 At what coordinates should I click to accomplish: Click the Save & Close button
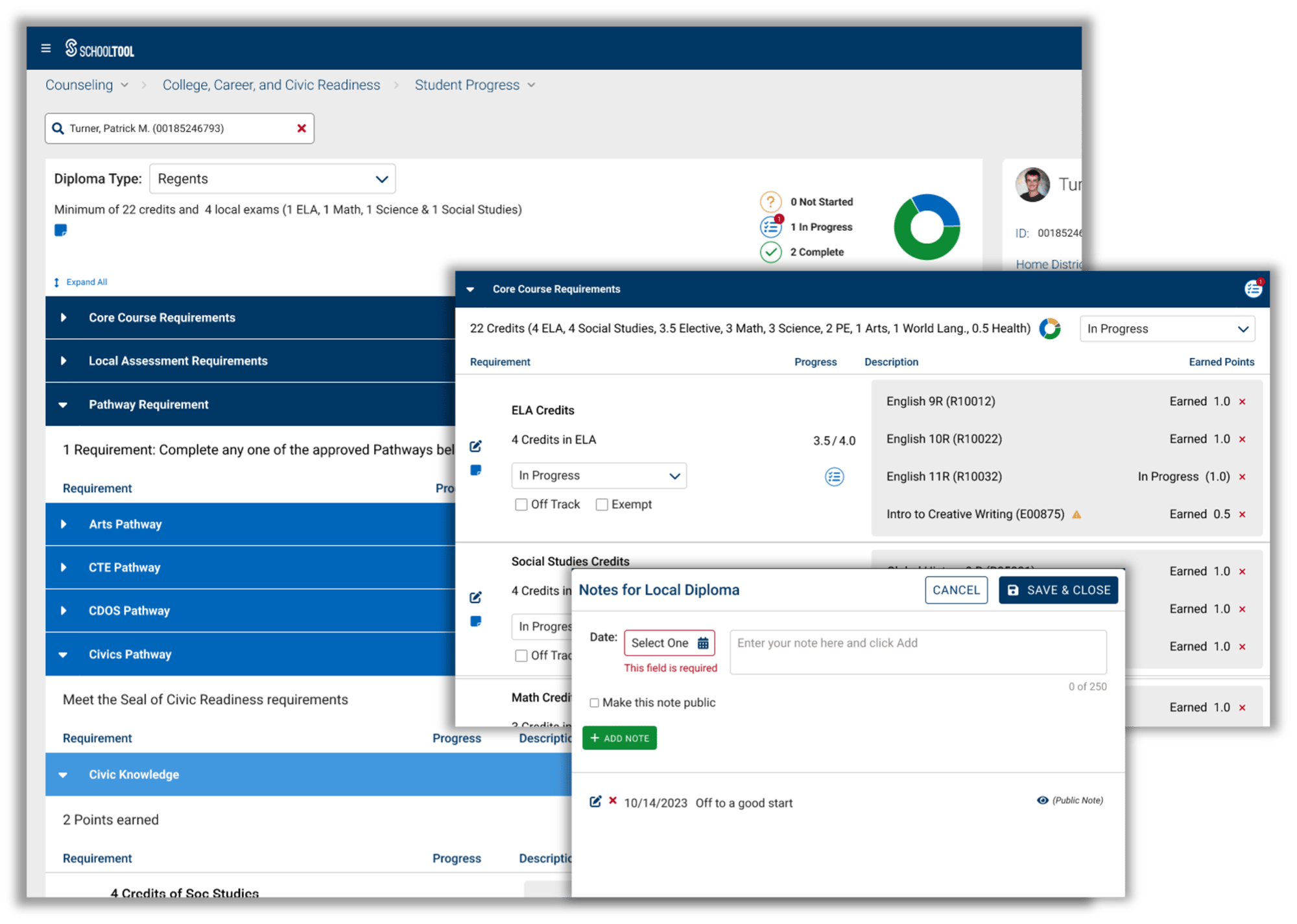[x=1058, y=590]
